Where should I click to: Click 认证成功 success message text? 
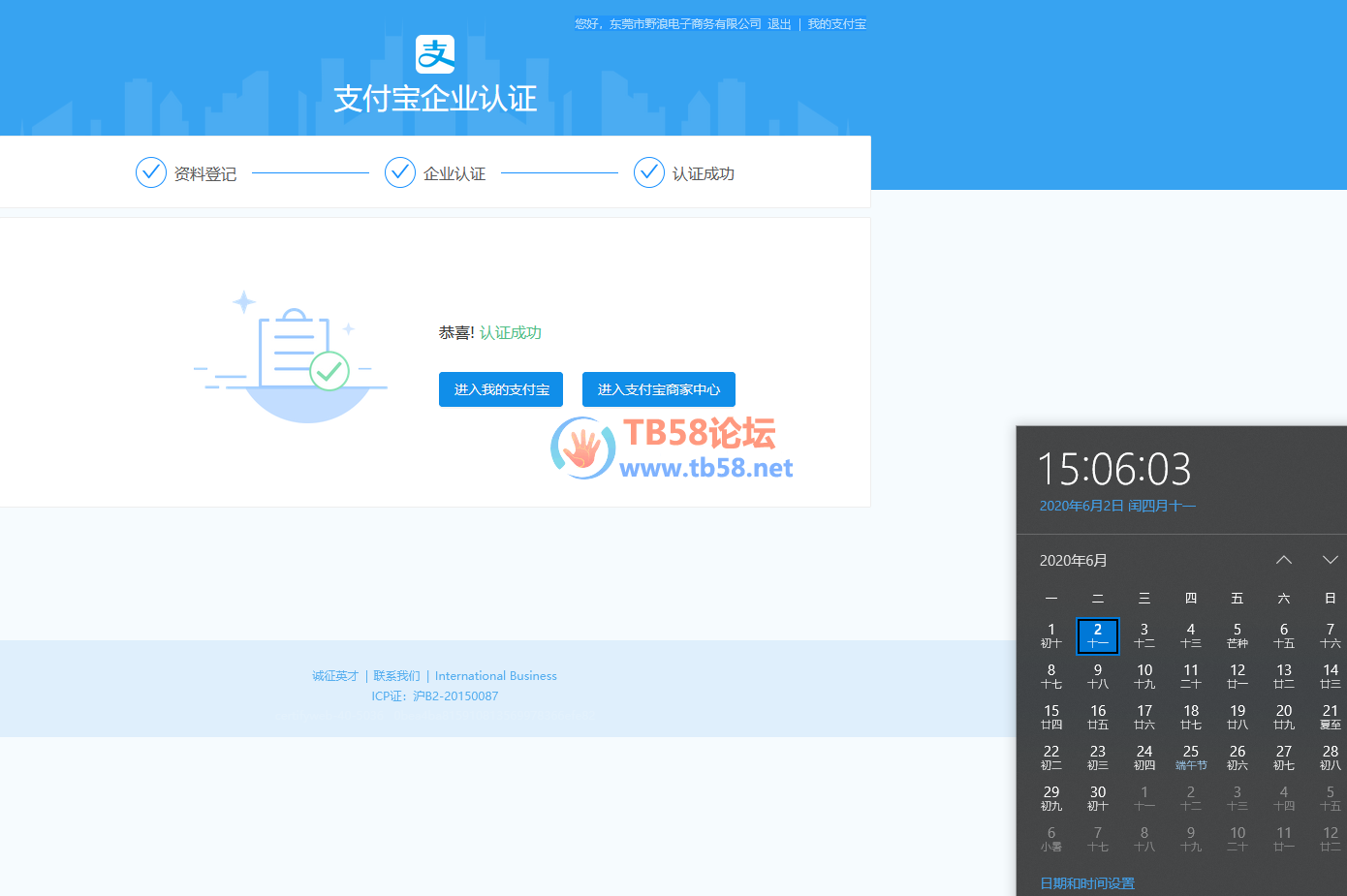click(x=511, y=333)
